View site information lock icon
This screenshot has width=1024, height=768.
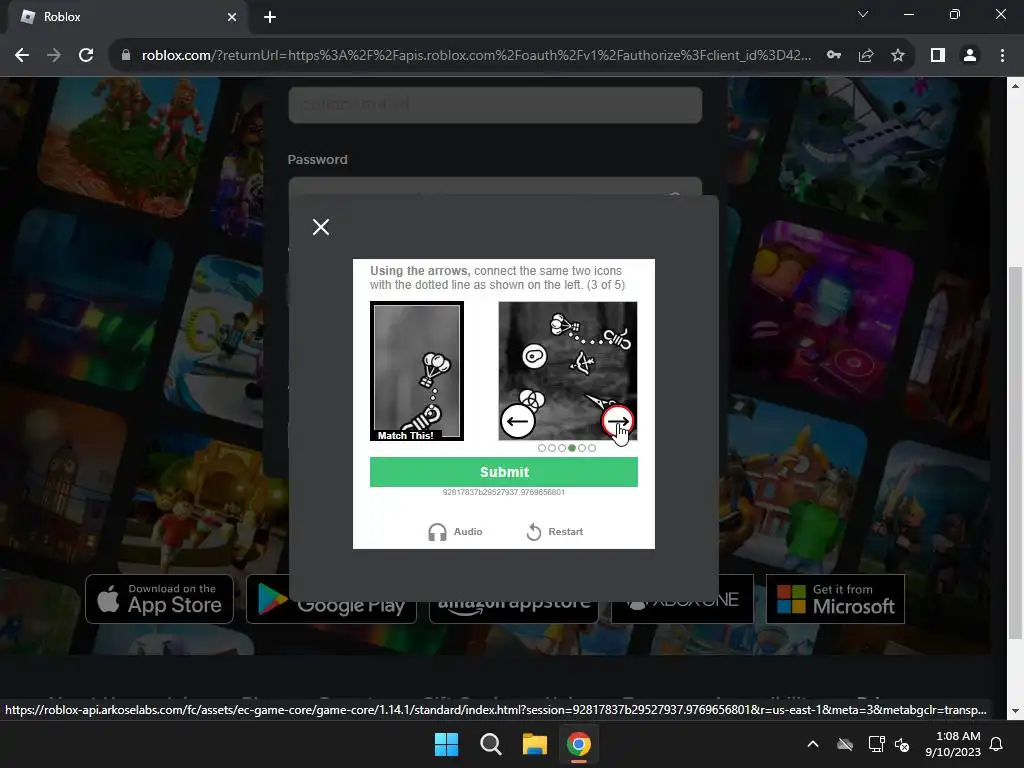(126, 56)
